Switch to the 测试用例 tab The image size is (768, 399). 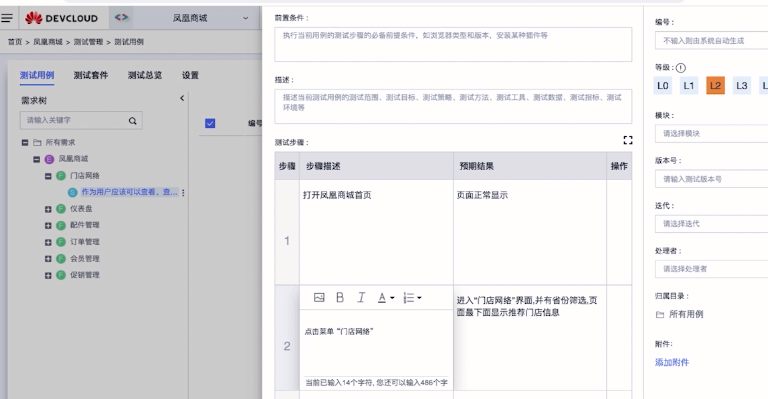tap(37, 75)
